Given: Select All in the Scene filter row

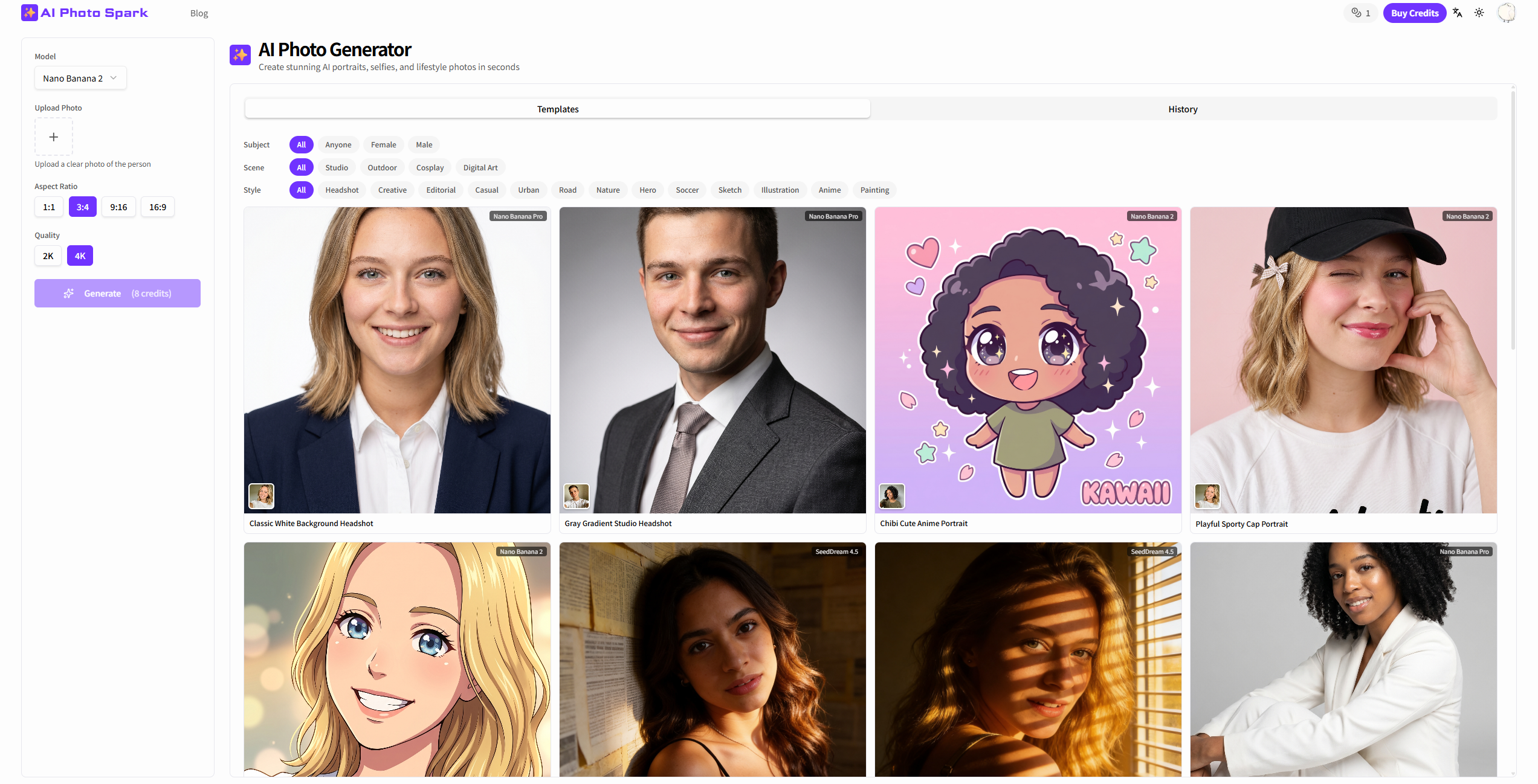Looking at the screenshot, I should click(x=301, y=168).
